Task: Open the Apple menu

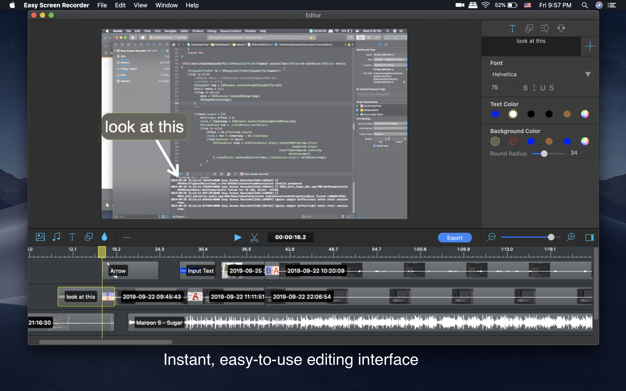Action: coord(12,5)
